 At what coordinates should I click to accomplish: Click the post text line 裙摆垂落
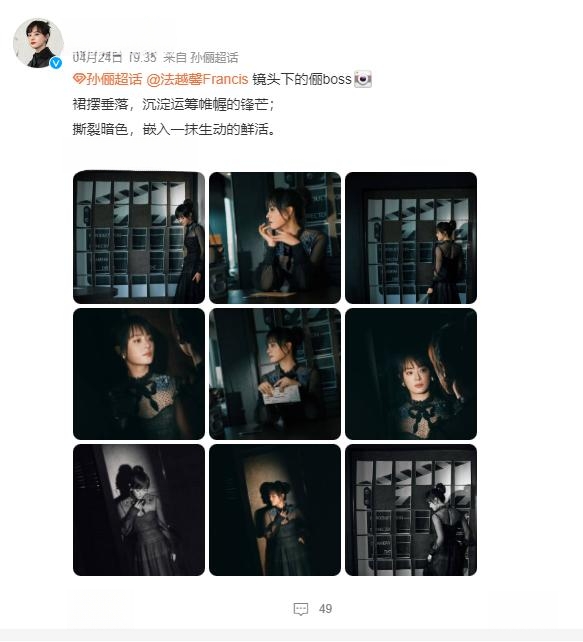coord(174,104)
